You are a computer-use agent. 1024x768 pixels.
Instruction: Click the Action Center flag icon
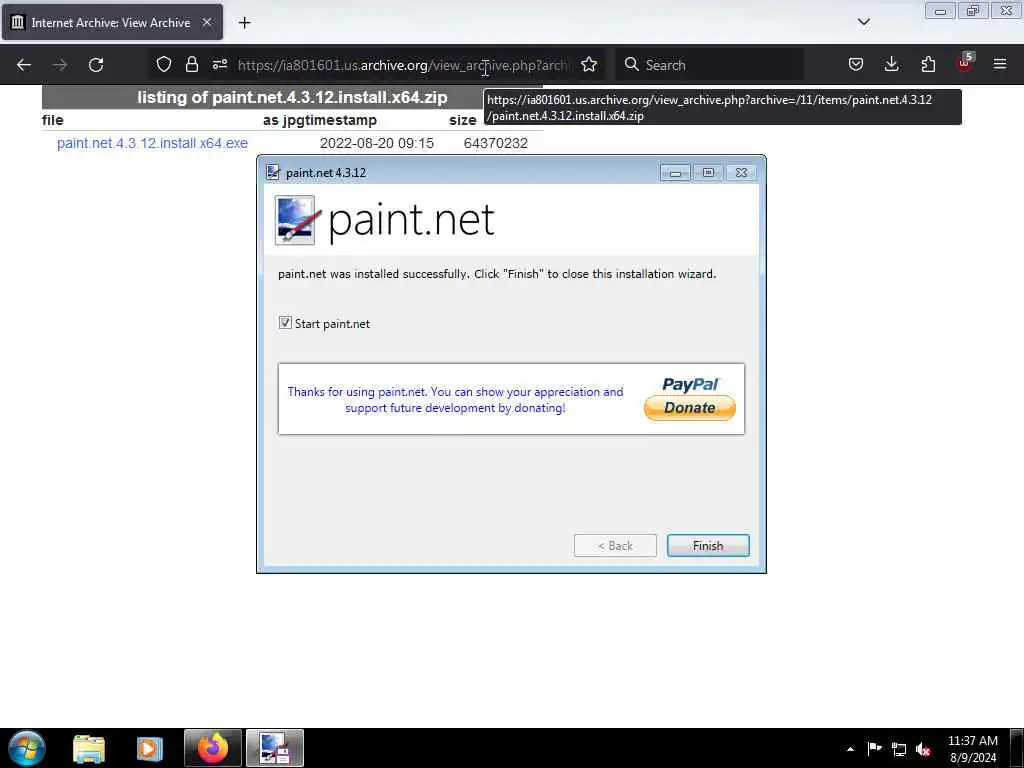tap(874, 749)
